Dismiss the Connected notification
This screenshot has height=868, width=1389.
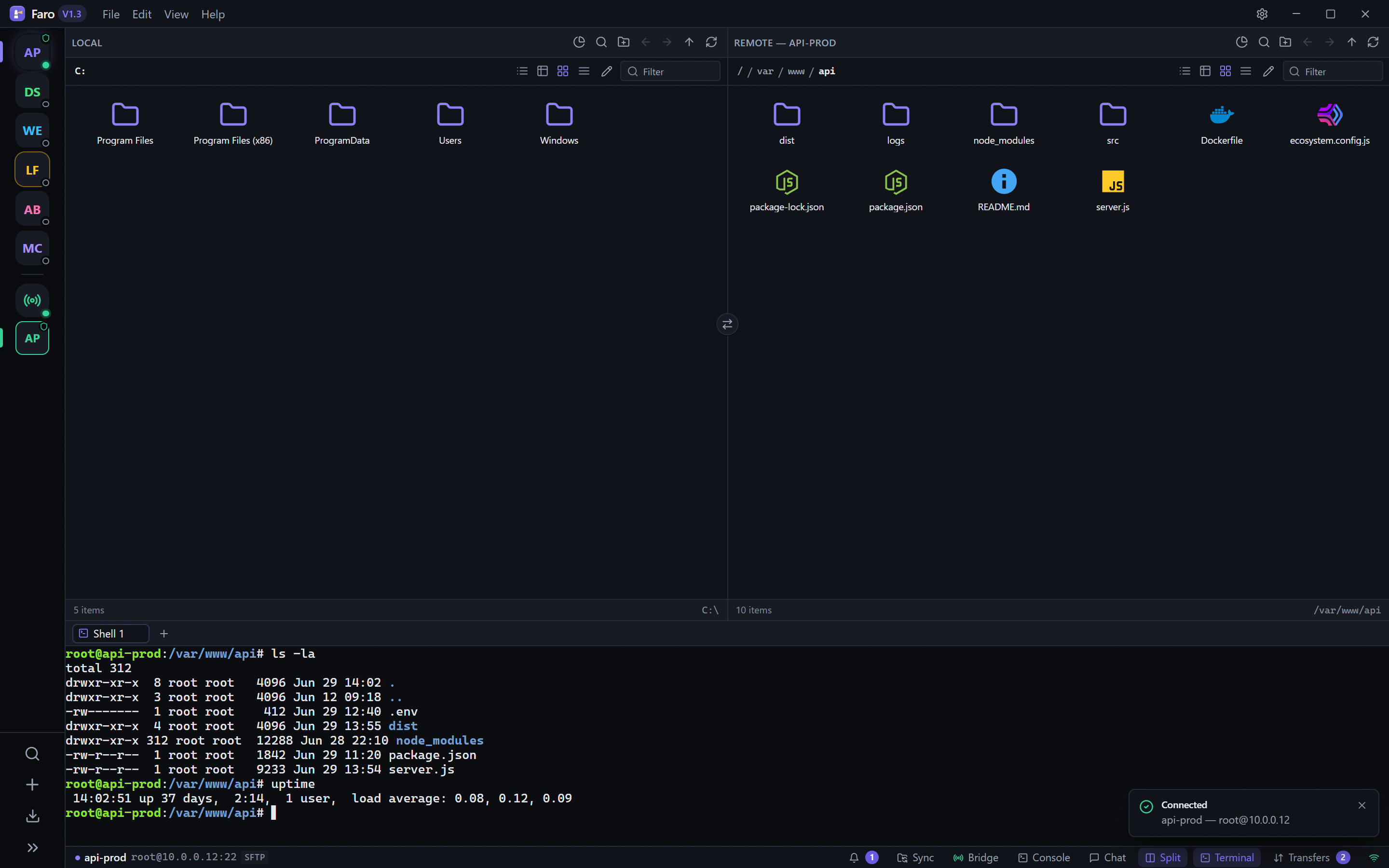1362,805
